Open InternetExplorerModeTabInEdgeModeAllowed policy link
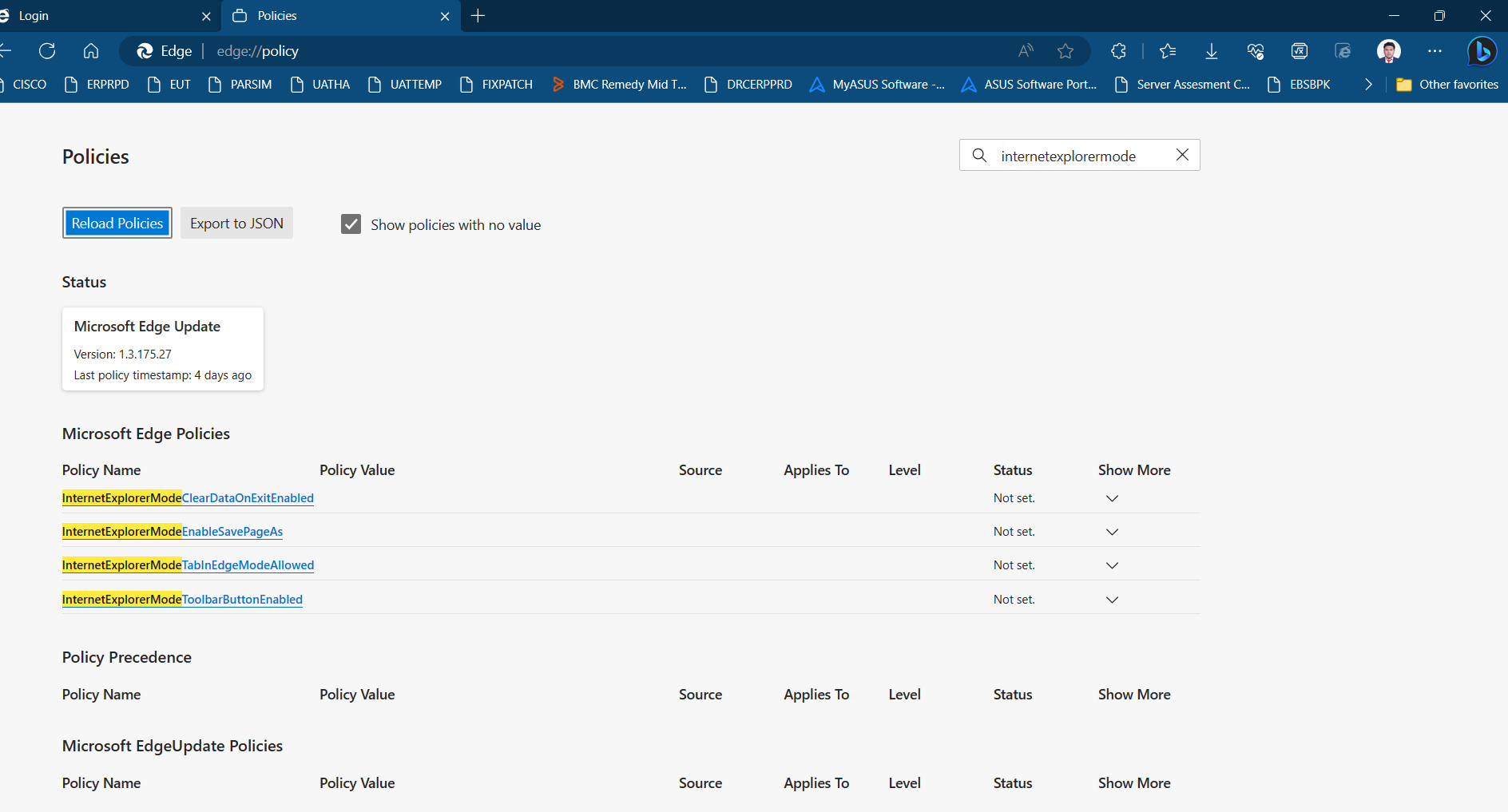1508x812 pixels. pyautogui.click(x=188, y=565)
